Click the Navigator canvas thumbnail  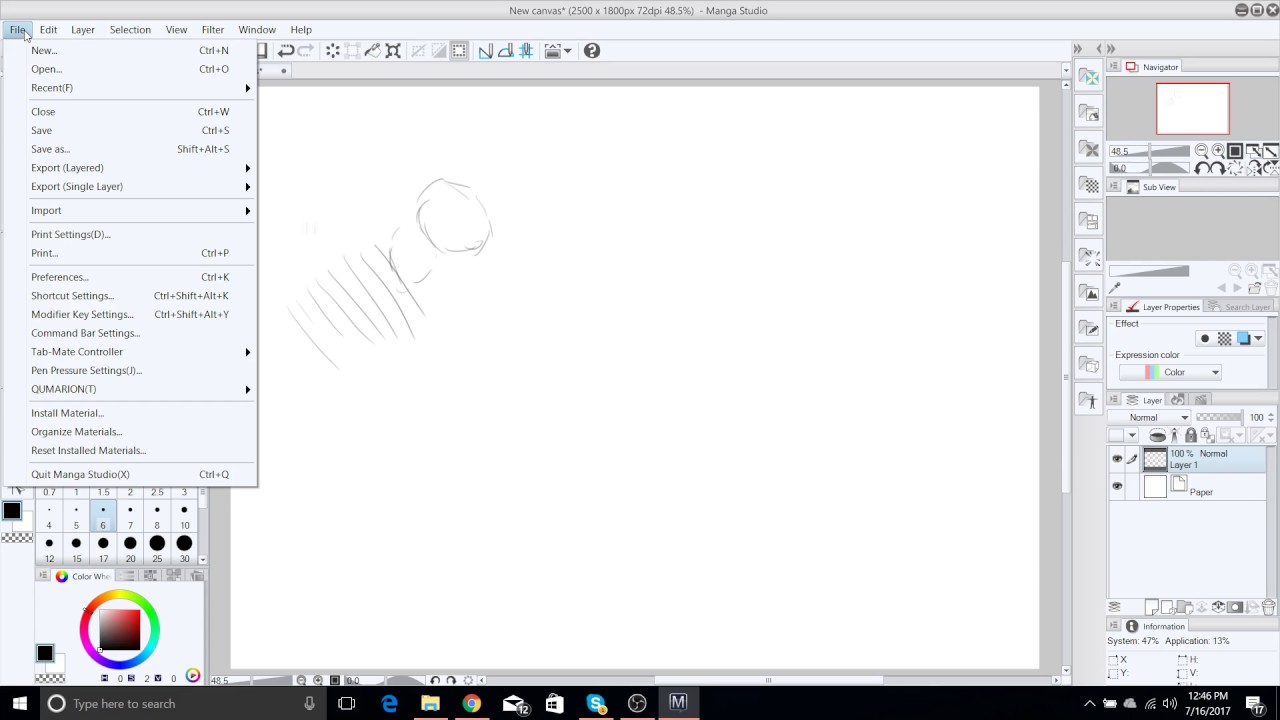point(1193,108)
